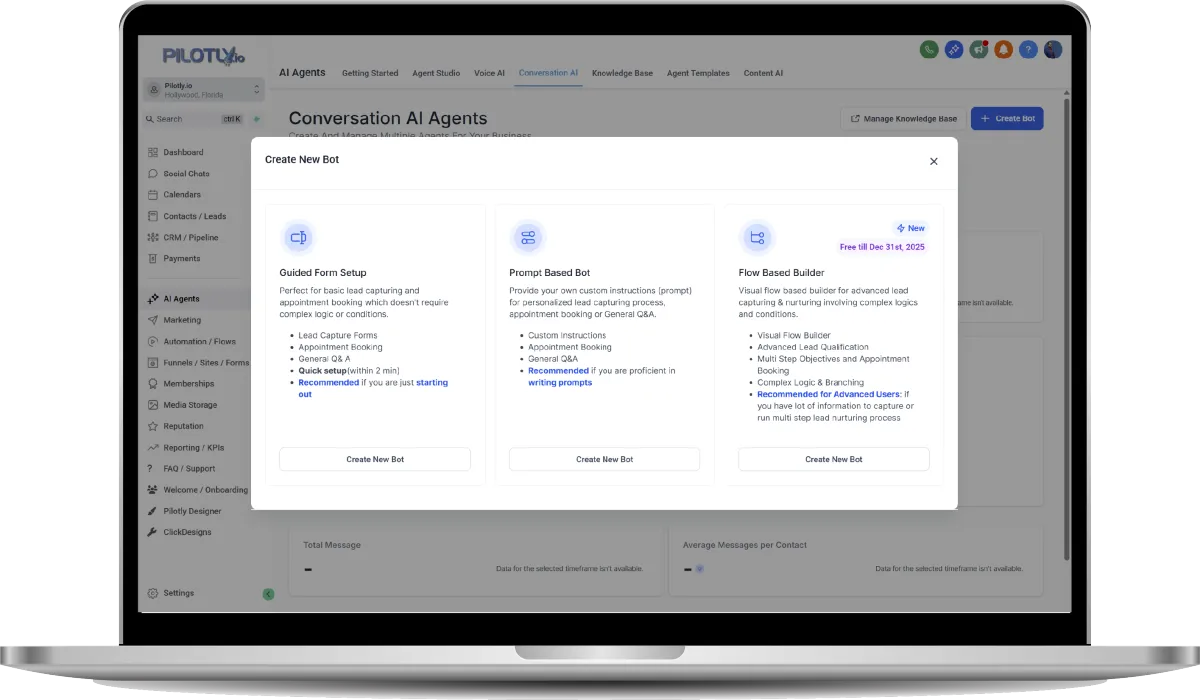Select the Conversation AI tab
Screen dimensions: 1200x700
[x=548, y=73]
